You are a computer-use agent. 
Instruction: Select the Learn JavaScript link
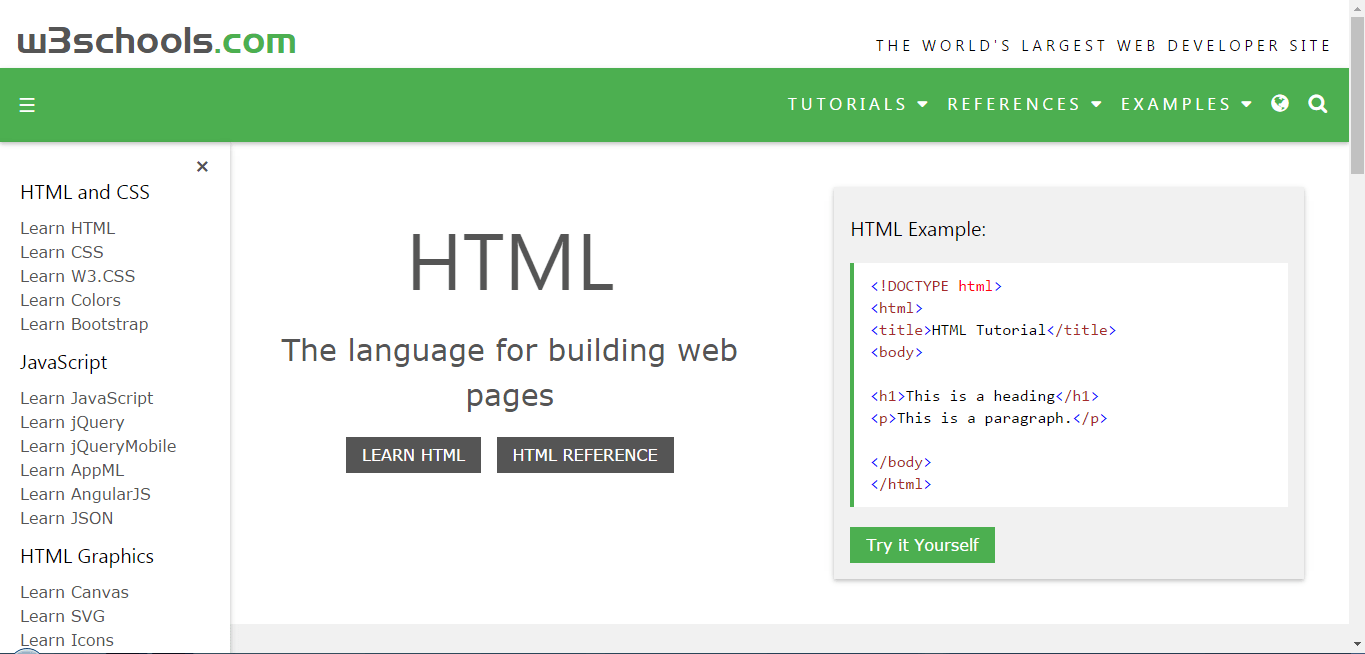click(86, 398)
